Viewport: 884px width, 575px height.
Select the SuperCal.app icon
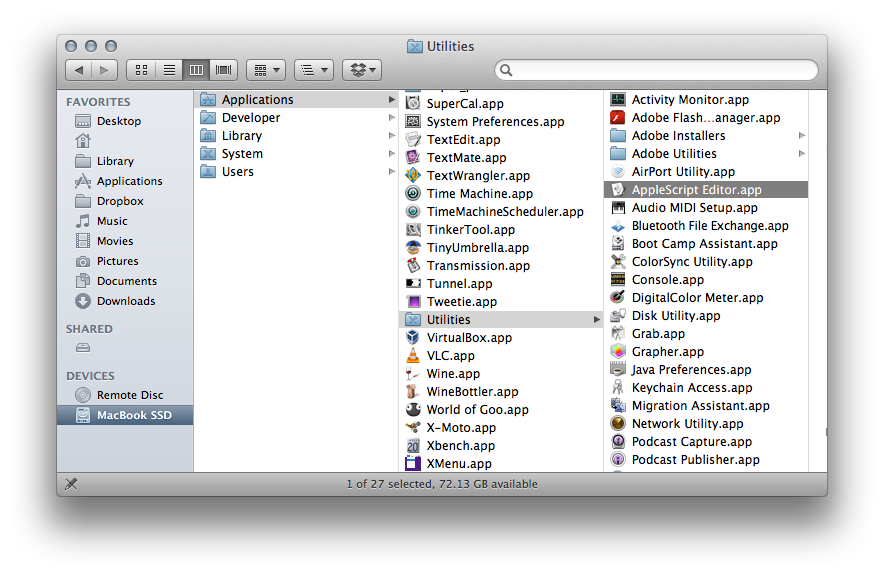413,103
